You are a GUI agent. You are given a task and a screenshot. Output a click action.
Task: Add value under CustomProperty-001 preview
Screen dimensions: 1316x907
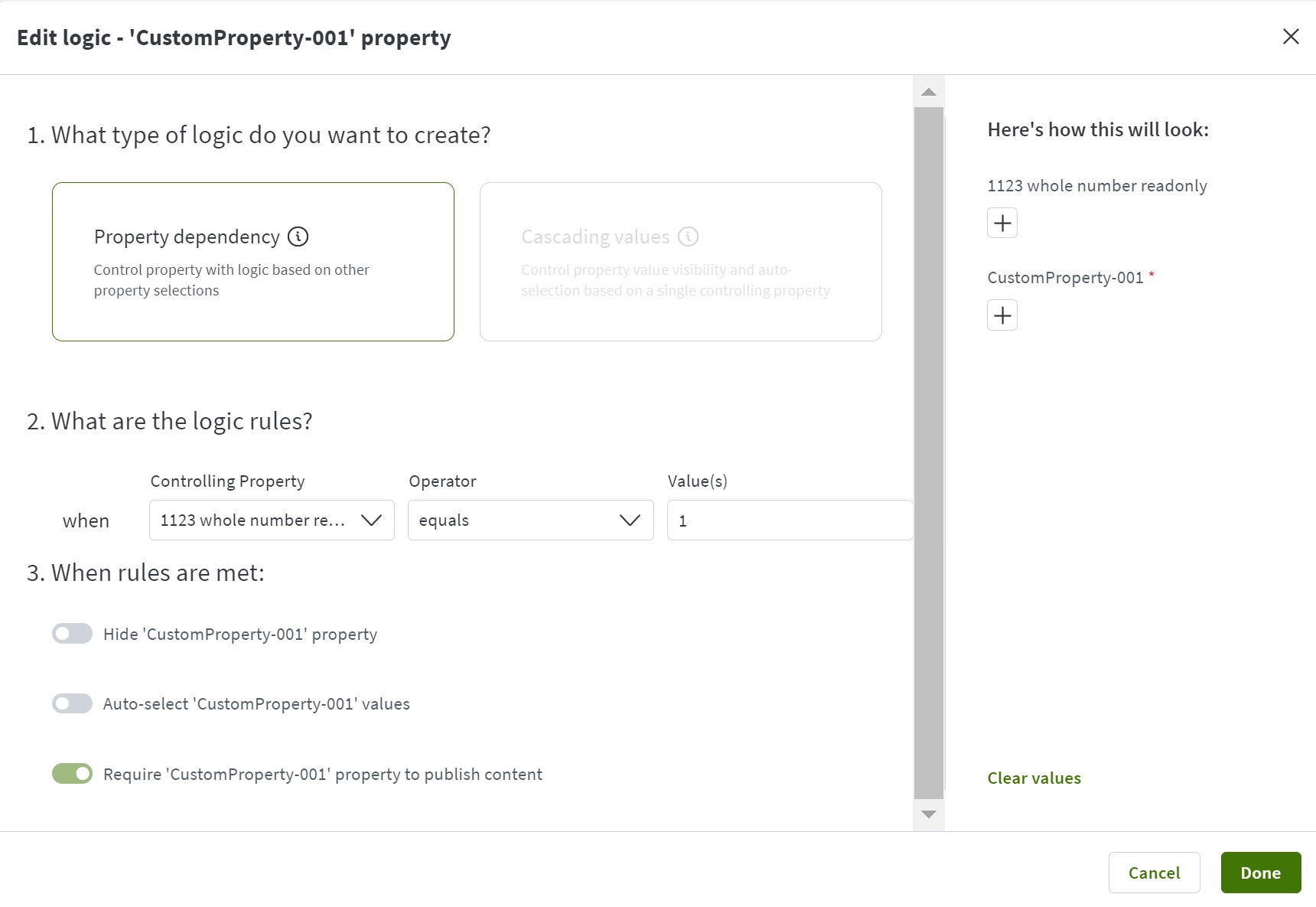[1002, 315]
